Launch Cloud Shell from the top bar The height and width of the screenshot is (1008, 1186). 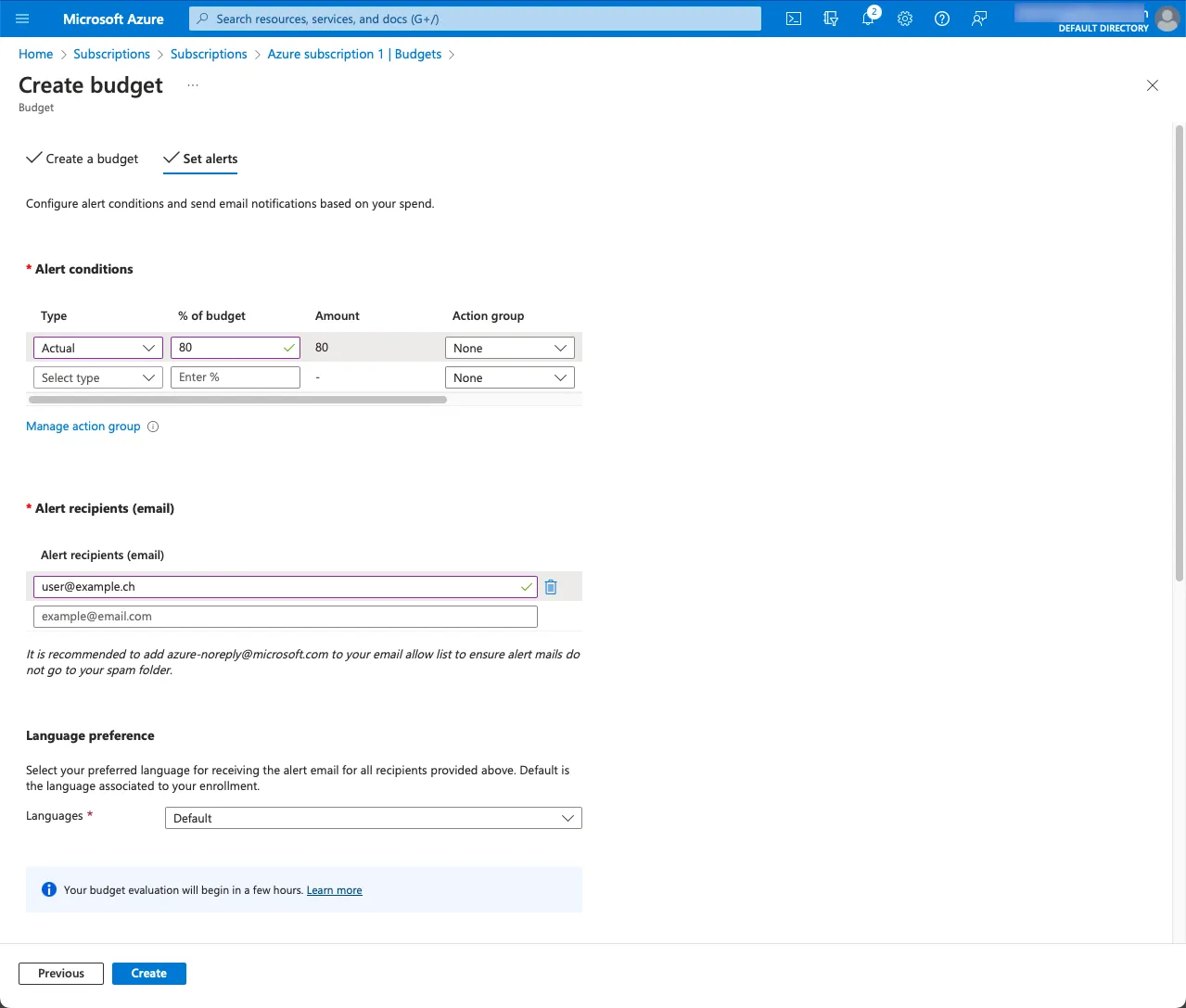(x=794, y=19)
